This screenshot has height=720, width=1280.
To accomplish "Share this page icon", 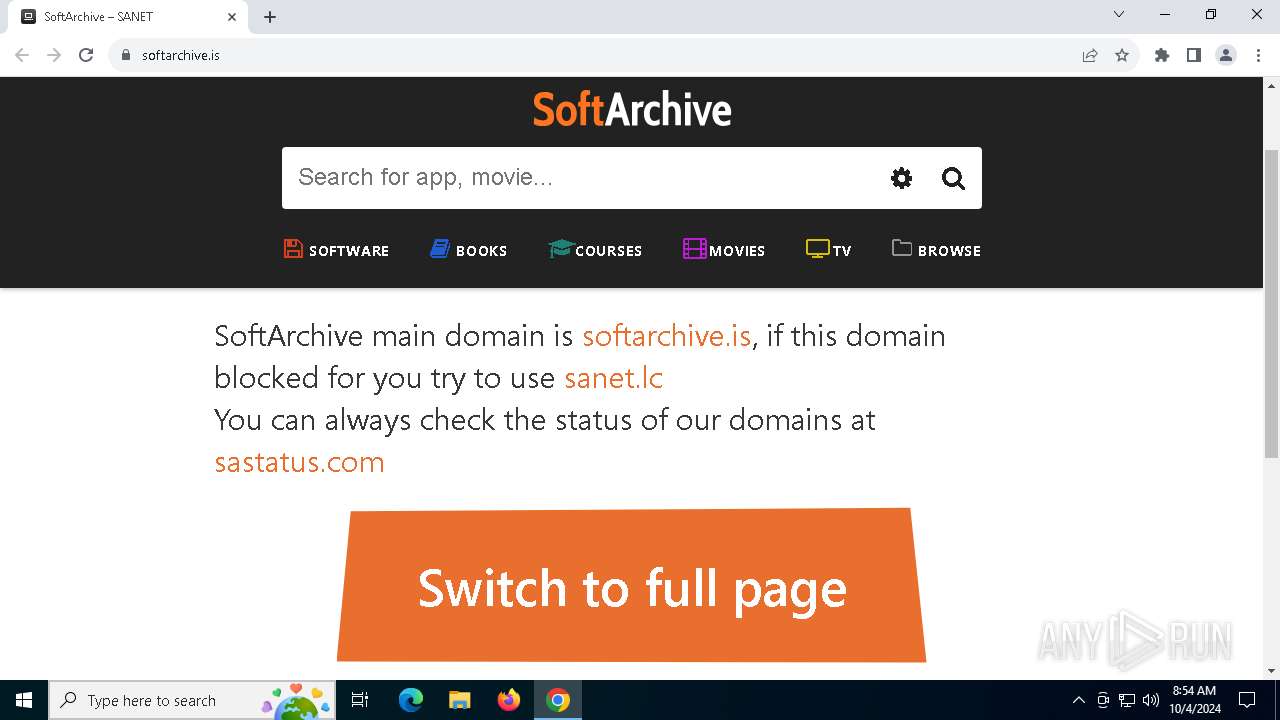I will pos(1090,55).
